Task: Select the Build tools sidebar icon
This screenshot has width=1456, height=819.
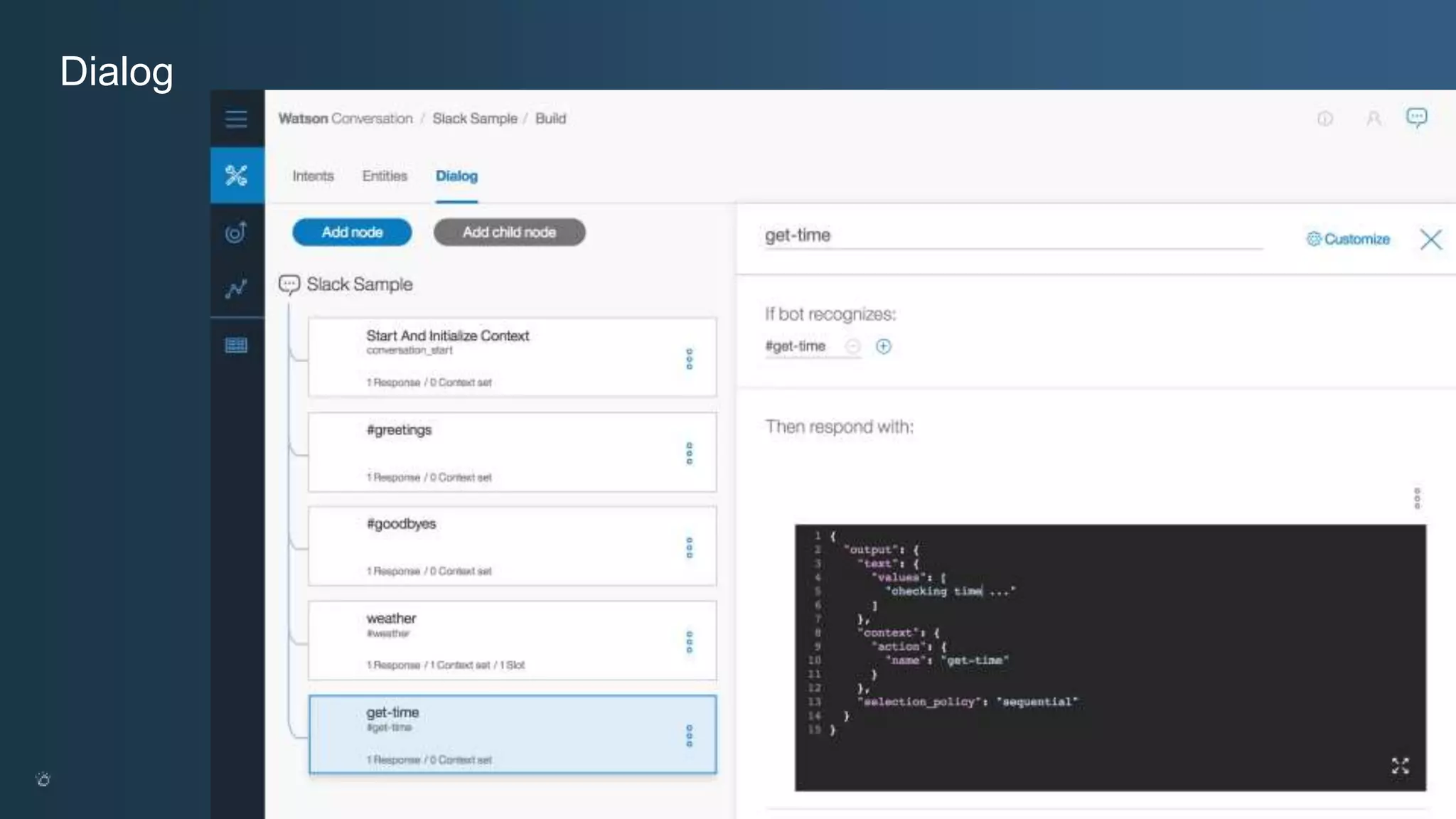Action: (236, 175)
